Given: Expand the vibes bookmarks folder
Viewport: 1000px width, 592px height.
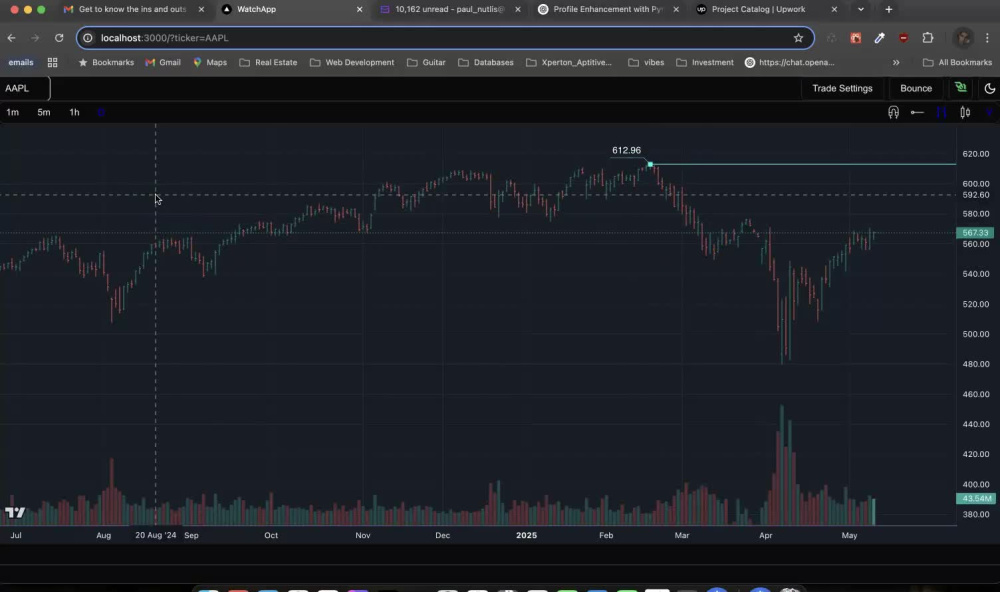Looking at the screenshot, I should tap(646, 63).
